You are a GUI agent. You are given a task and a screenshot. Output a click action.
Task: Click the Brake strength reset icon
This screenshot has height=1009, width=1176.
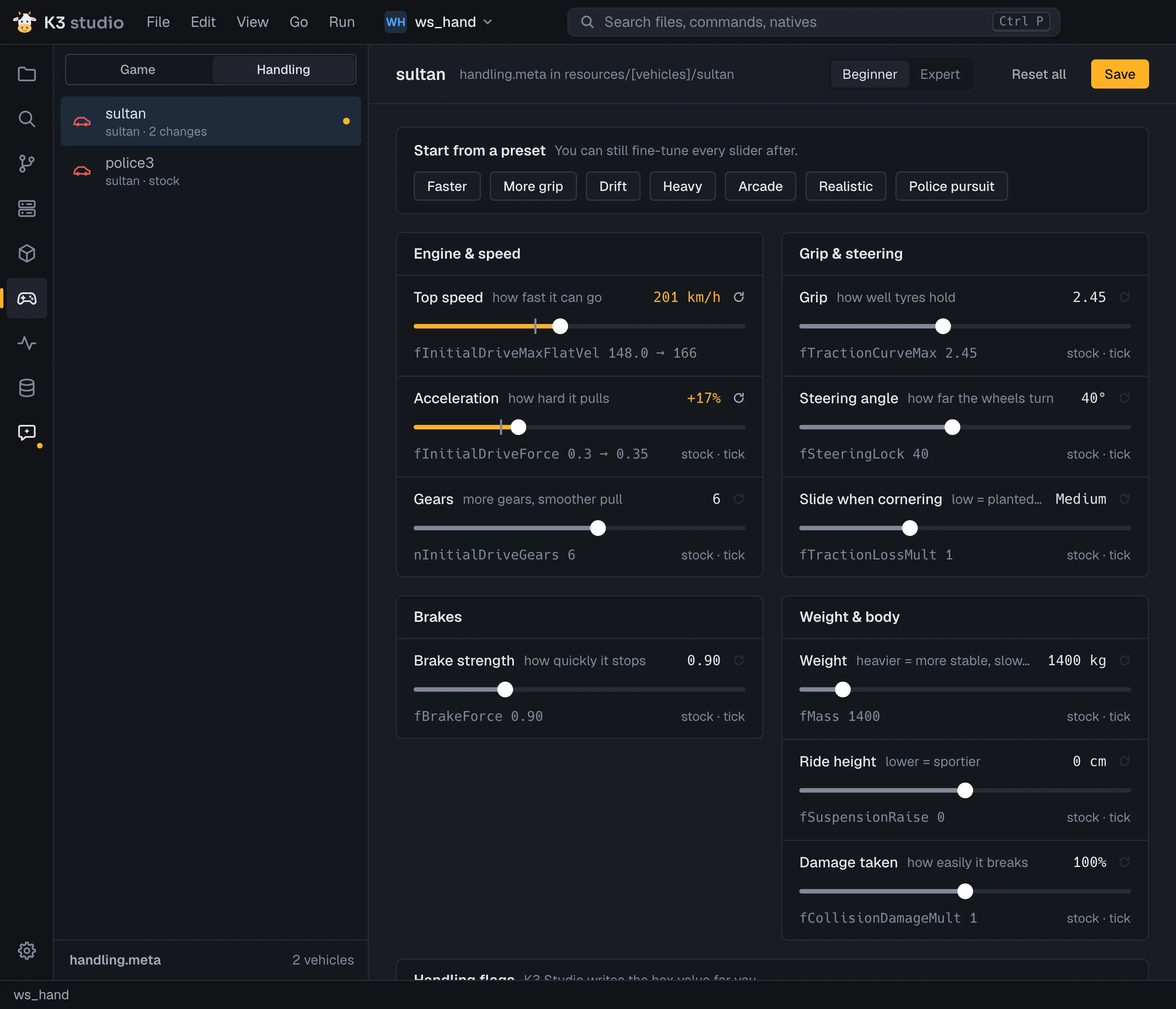[x=738, y=661]
